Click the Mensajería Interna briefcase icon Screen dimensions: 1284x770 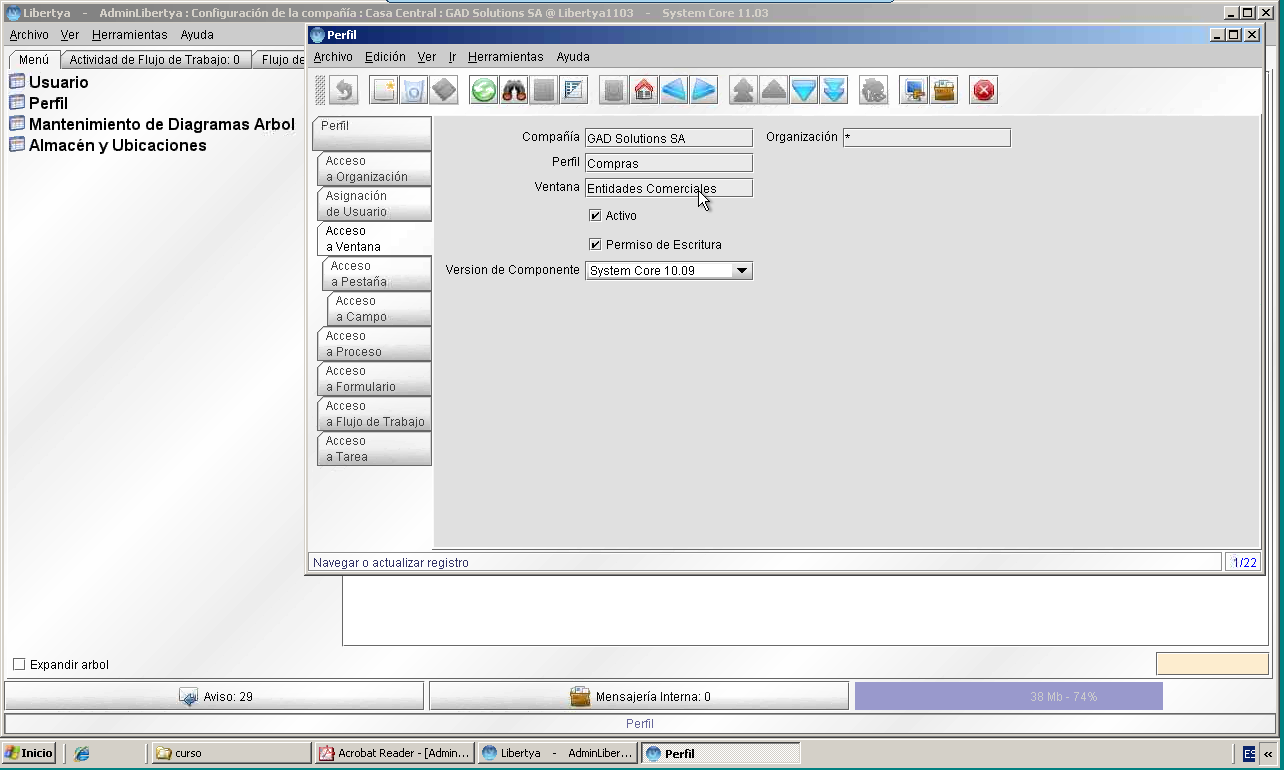click(580, 697)
